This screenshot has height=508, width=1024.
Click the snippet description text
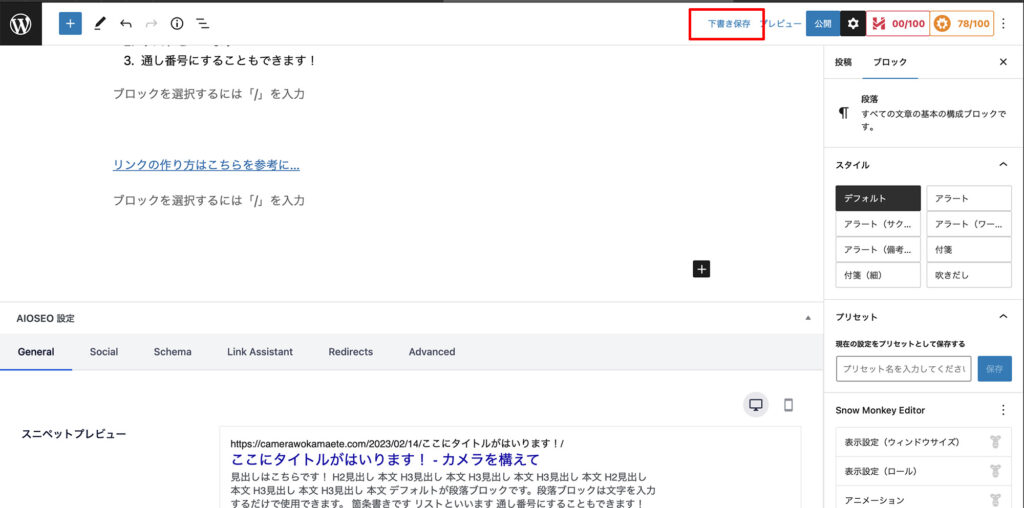(x=443, y=490)
